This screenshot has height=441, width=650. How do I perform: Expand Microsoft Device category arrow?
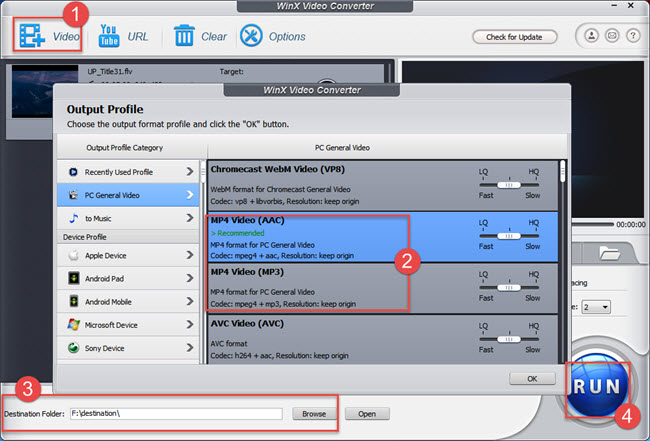pos(189,325)
